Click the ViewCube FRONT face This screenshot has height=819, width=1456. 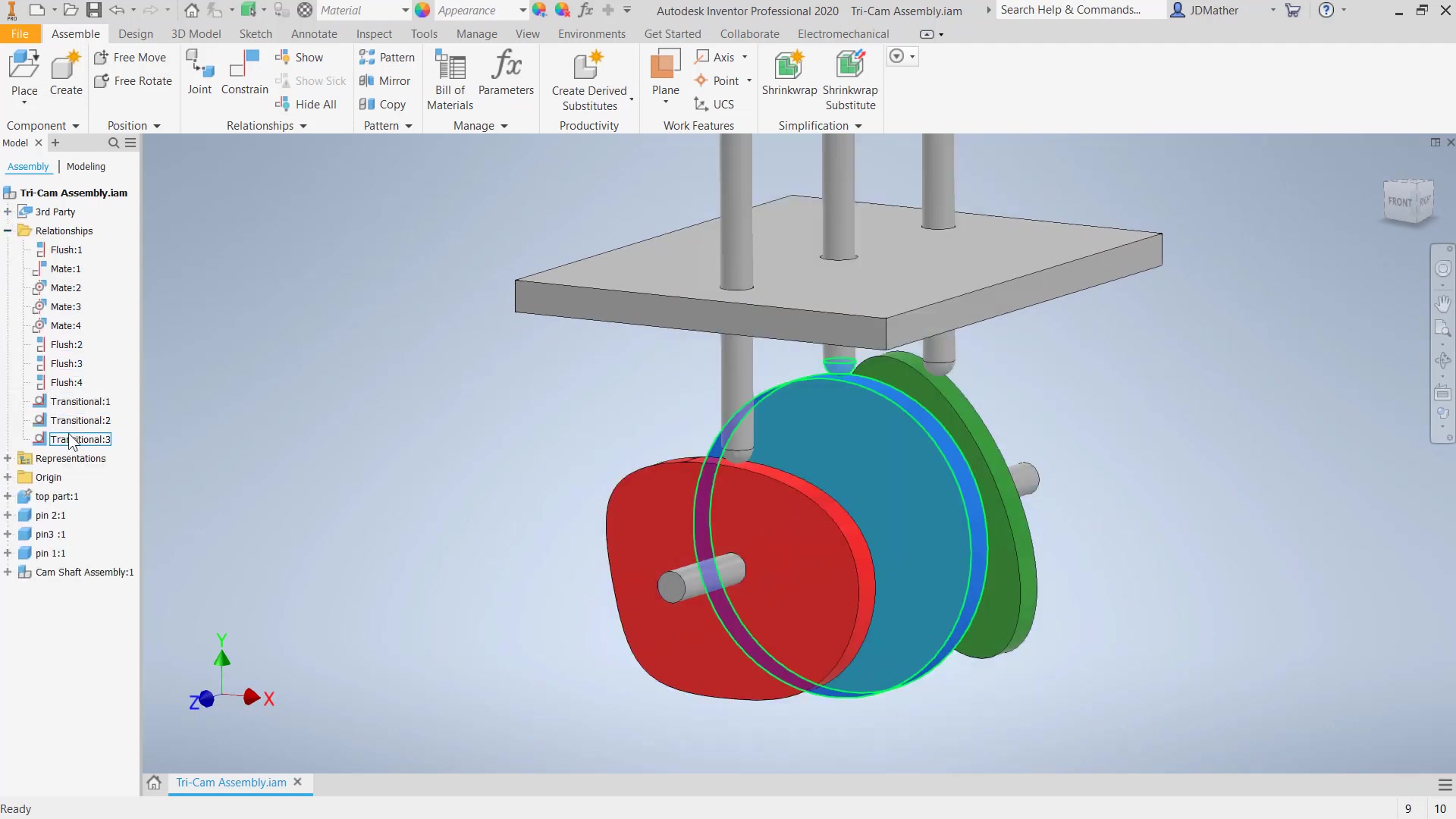(x=1400, y=202)
